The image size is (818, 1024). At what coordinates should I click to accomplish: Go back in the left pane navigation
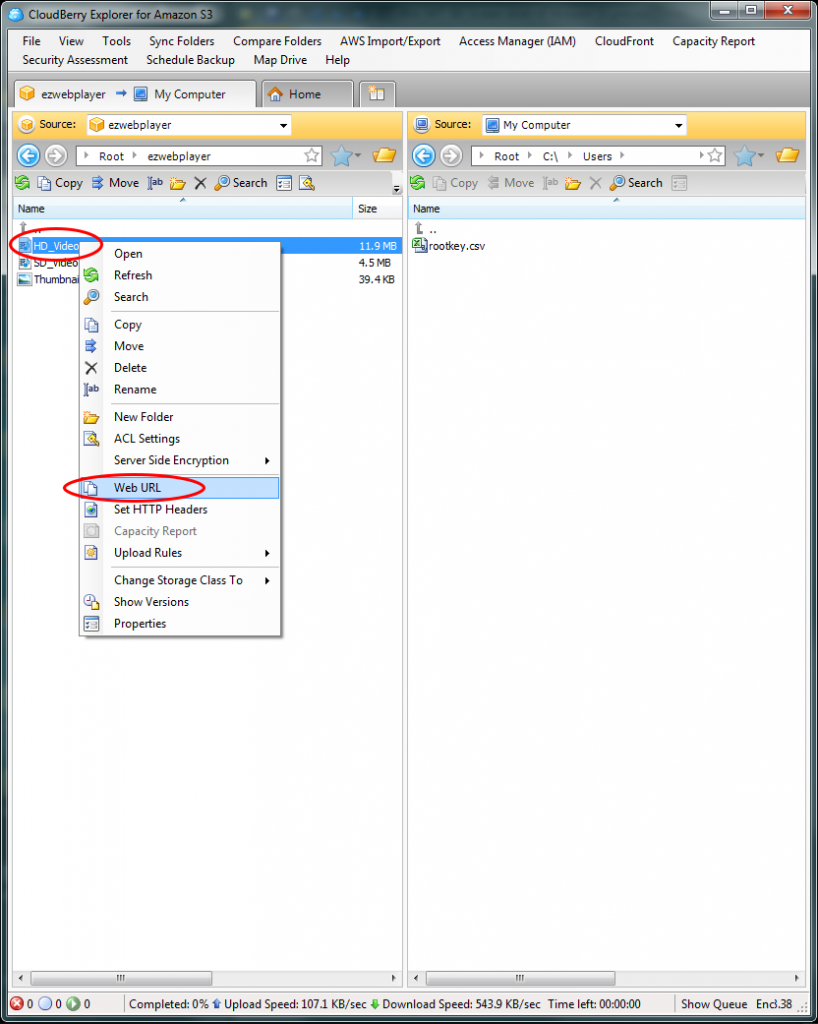[x=28, y=155]
